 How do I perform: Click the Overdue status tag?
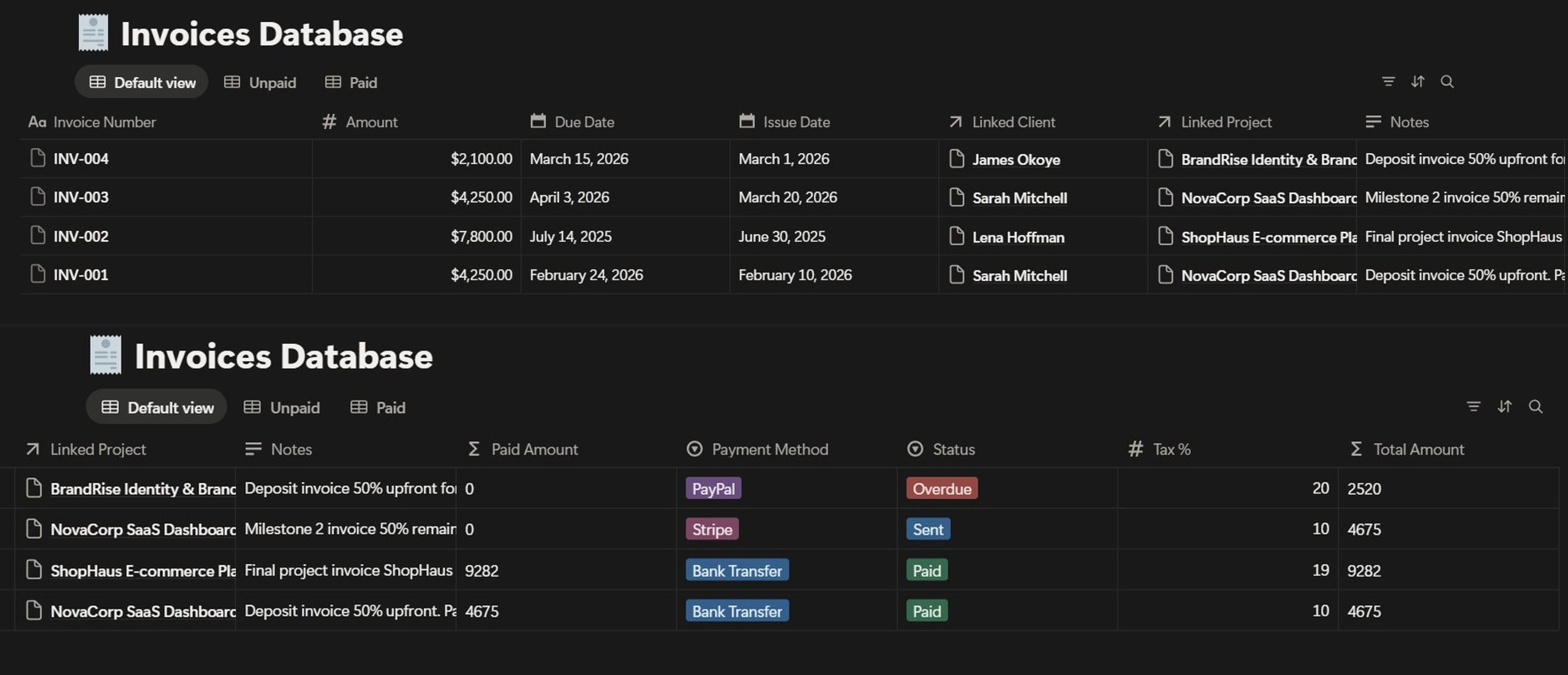point(942,488)
